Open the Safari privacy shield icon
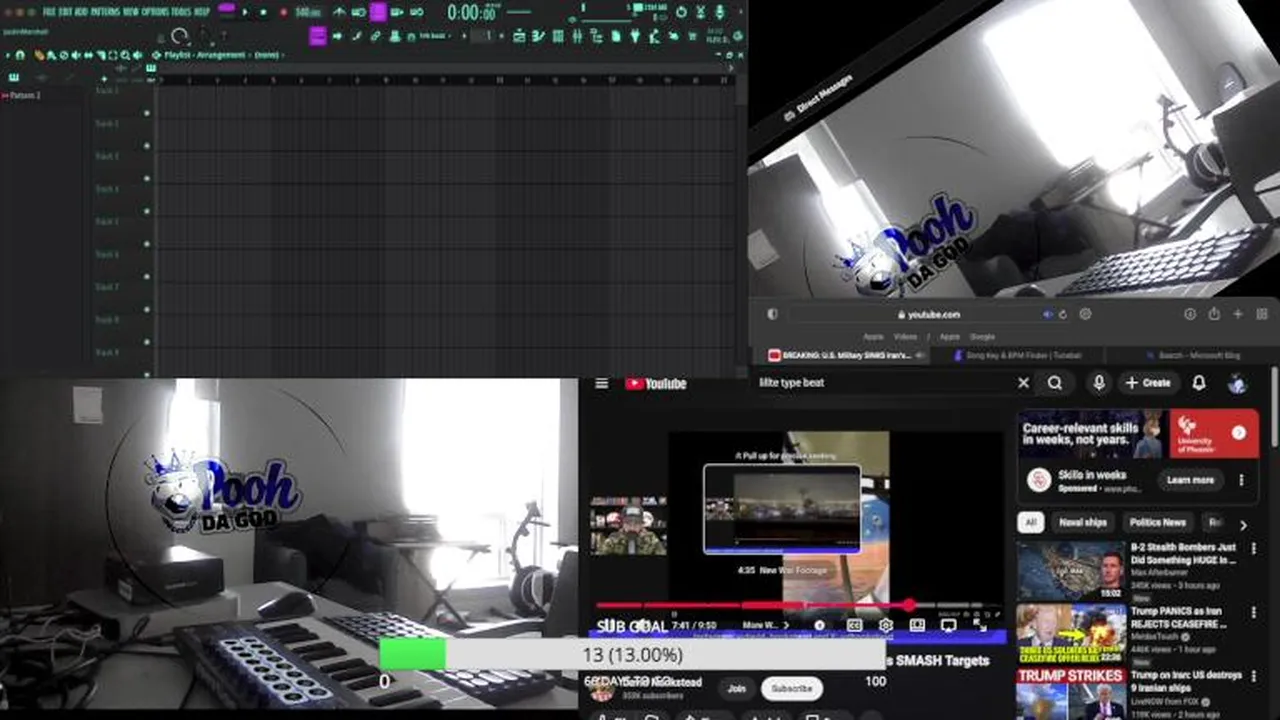The image size is (1280, 720). [772, 314]
